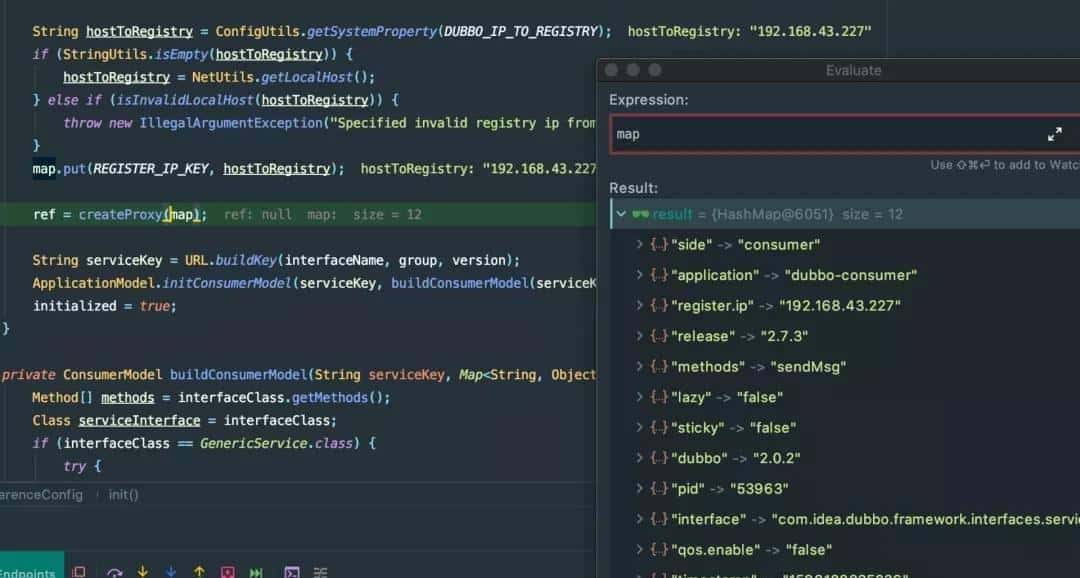Screen dimensions: 1080x578
Task: Switch to the Endpoints tab
Action: 28,573
